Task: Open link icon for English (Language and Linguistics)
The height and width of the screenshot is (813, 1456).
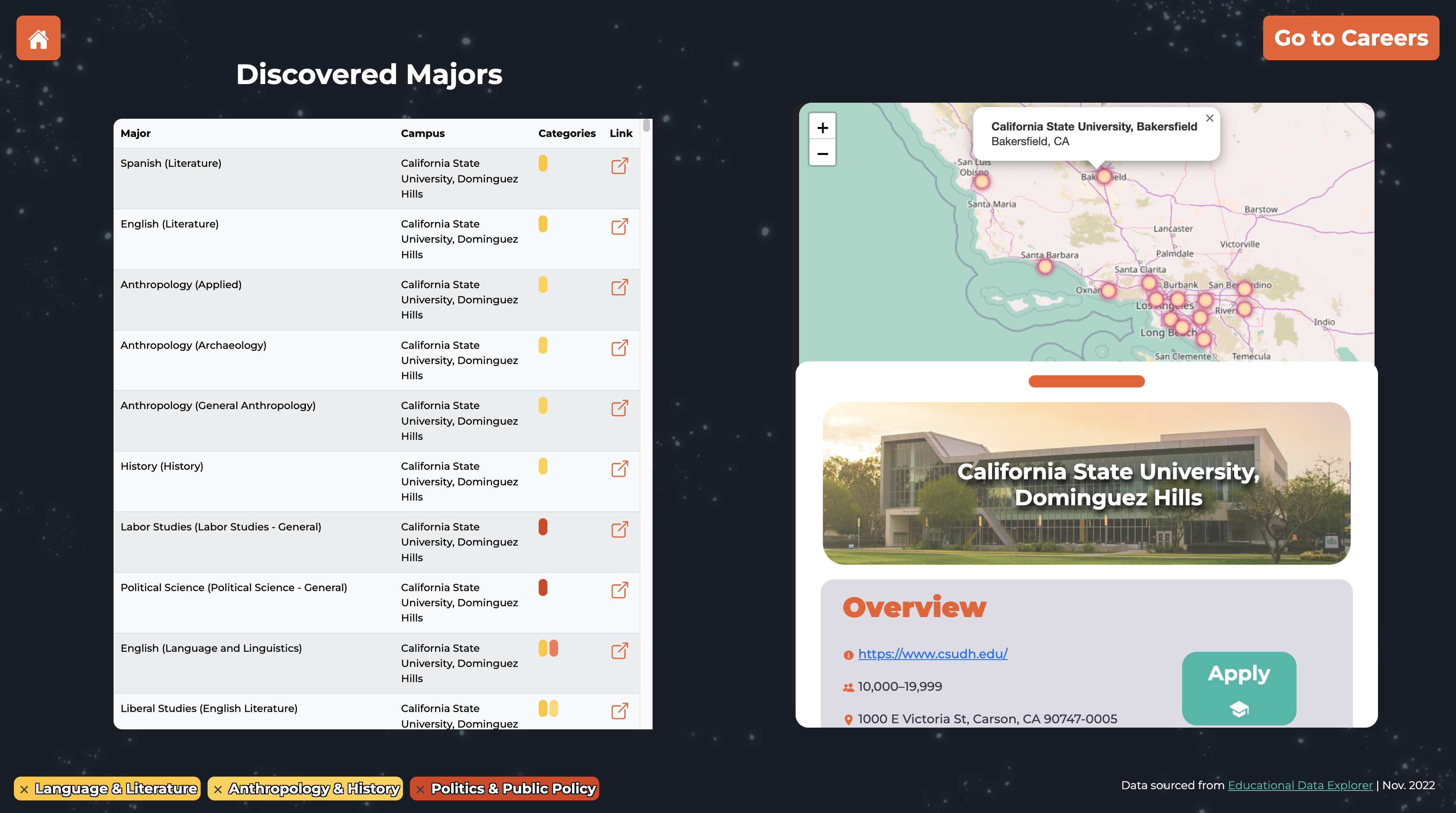Action: [620, 650]
